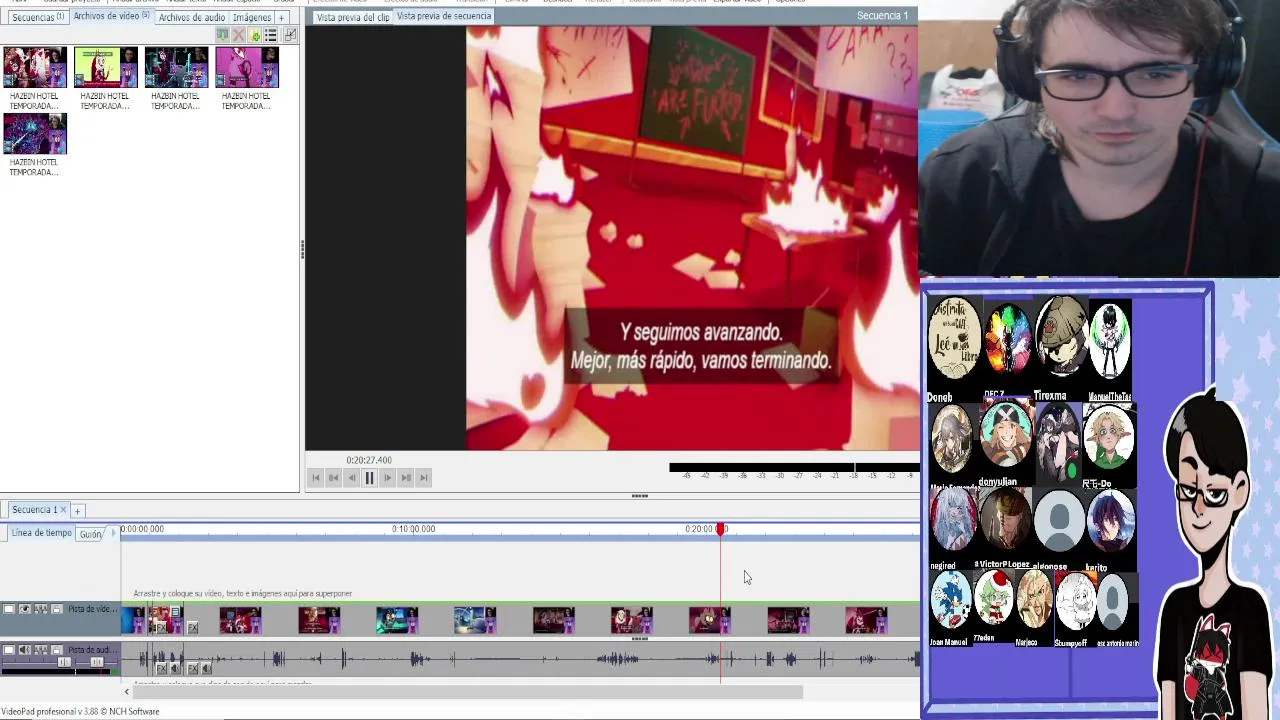Close the Secuencia 1 tab
Viewport: 1280px width, 720px height.
[x=64, y=510]
